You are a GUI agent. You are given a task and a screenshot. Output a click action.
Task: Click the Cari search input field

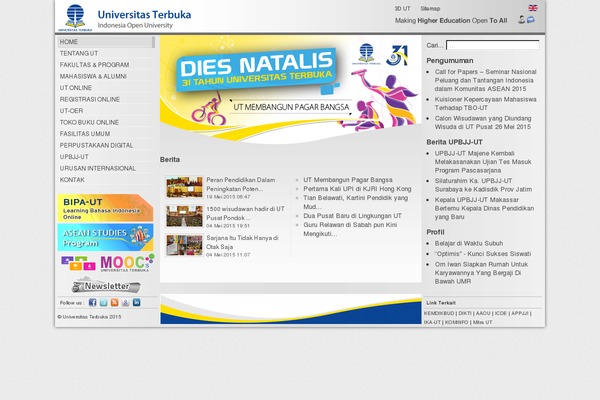click(x=492, y=45)
